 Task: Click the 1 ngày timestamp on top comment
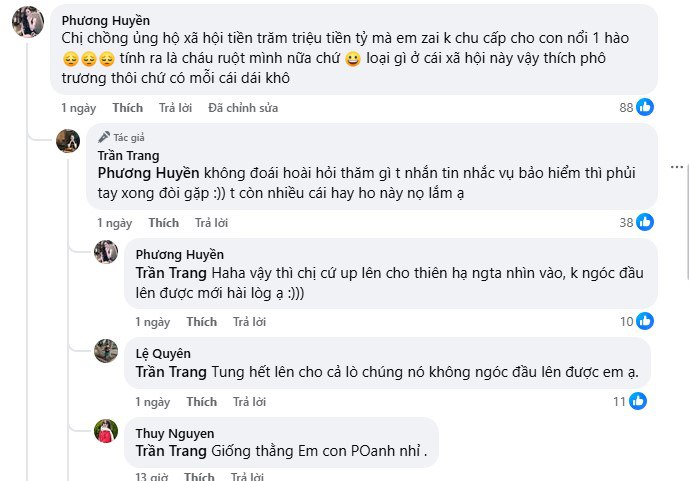coord(78,107)
